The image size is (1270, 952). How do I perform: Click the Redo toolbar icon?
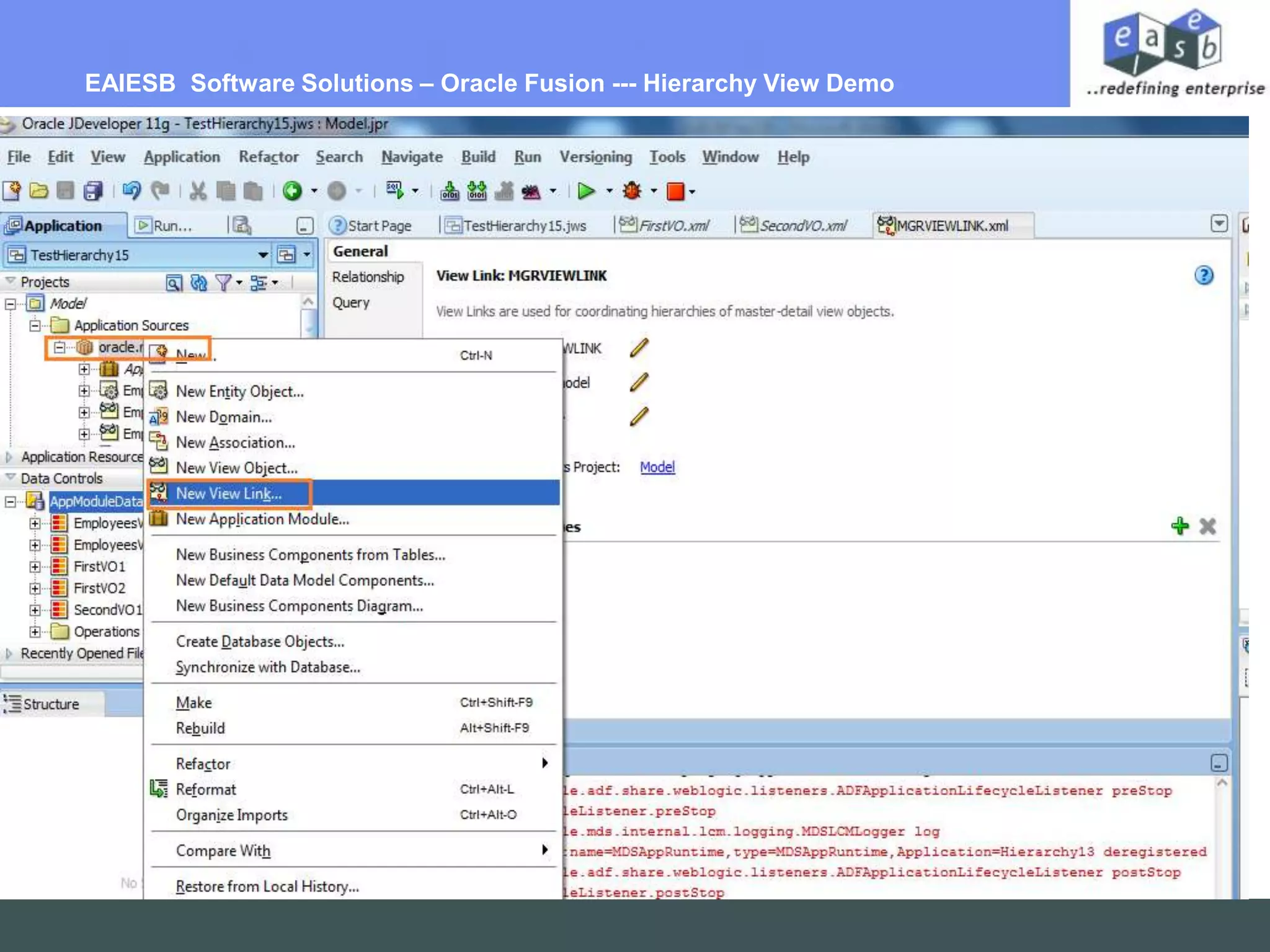[x=161, y=191]
